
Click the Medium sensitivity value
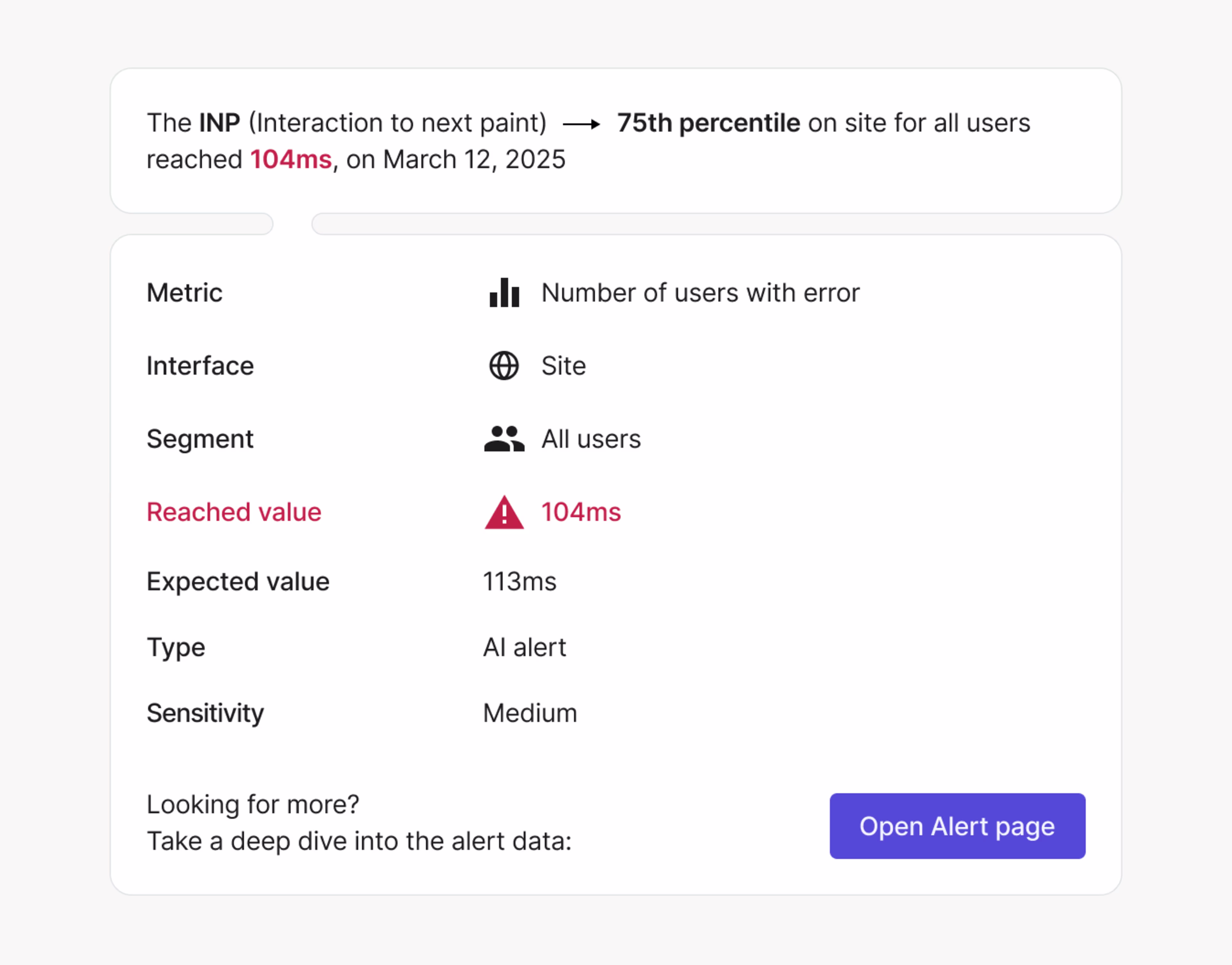(530, 713)
